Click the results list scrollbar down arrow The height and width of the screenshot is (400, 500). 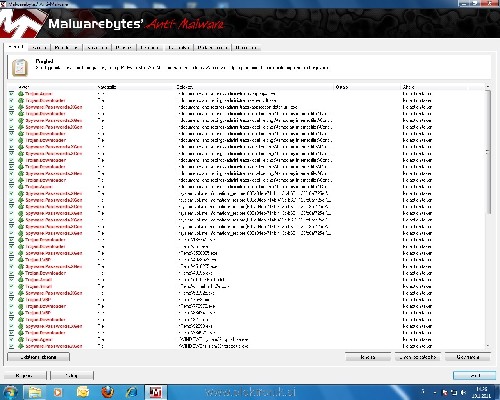pyautogui.click(x=488, y=346)
